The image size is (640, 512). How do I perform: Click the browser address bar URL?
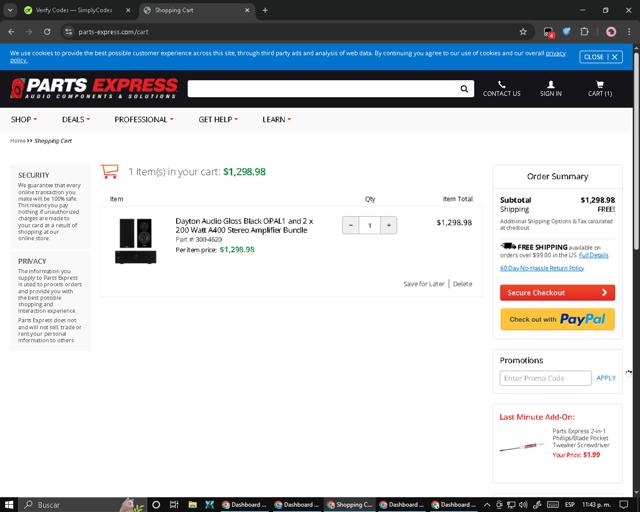click(x=113, y=32)
